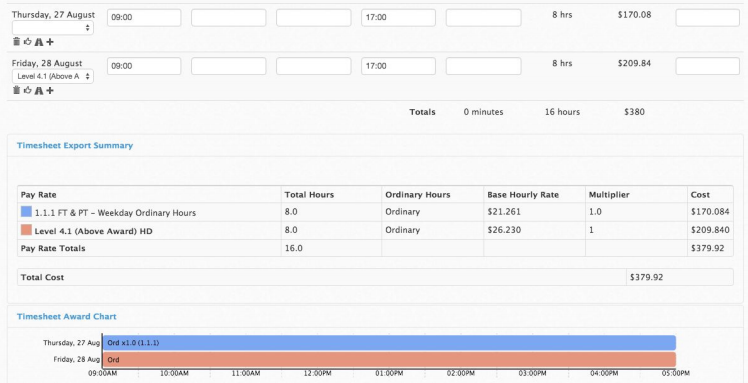Click empty field immediately after Thursday's 17:00
This screenshot has width=748, height=383.
tap(483, 18)
